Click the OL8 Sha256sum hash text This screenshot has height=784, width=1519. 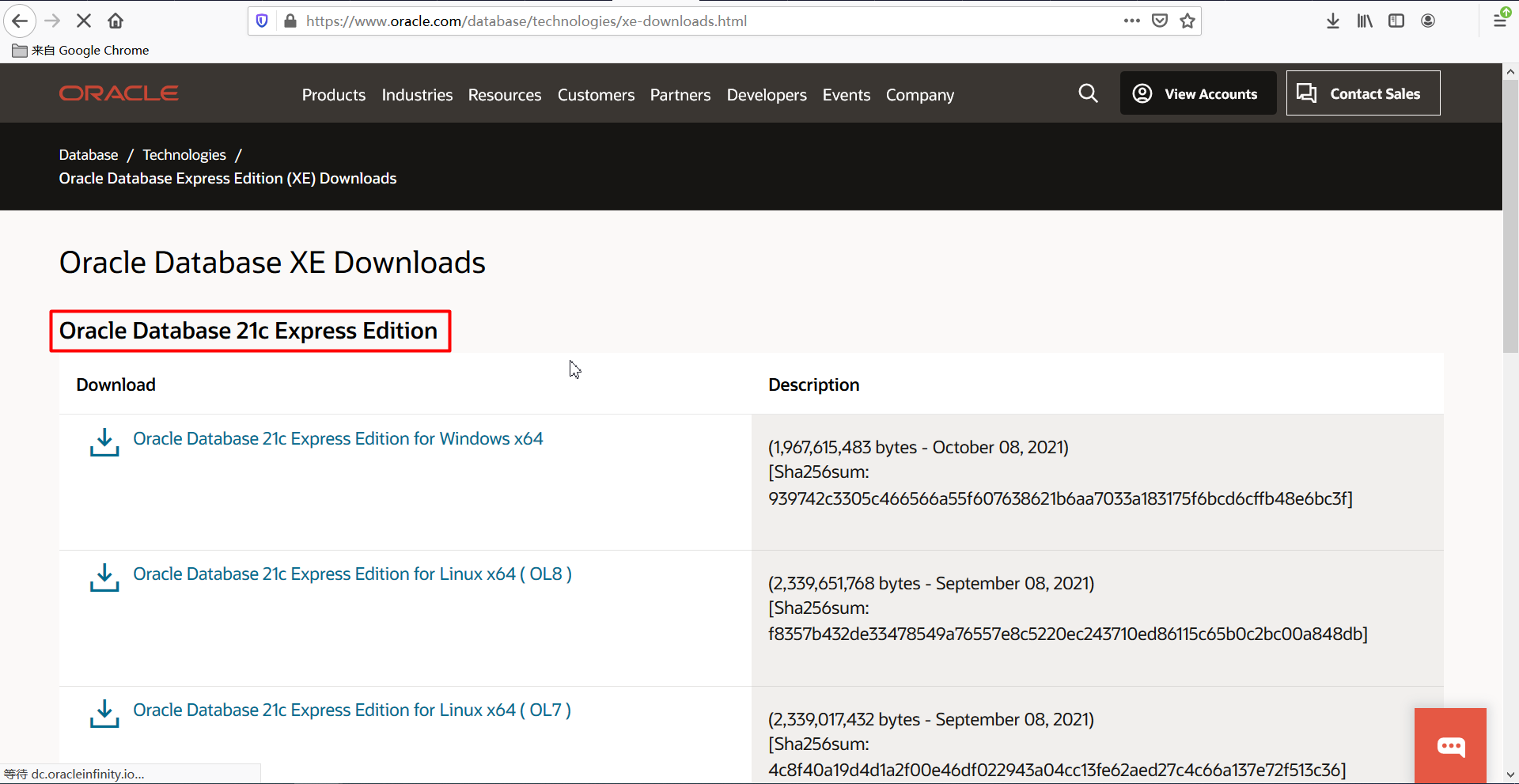(1067, 634)
